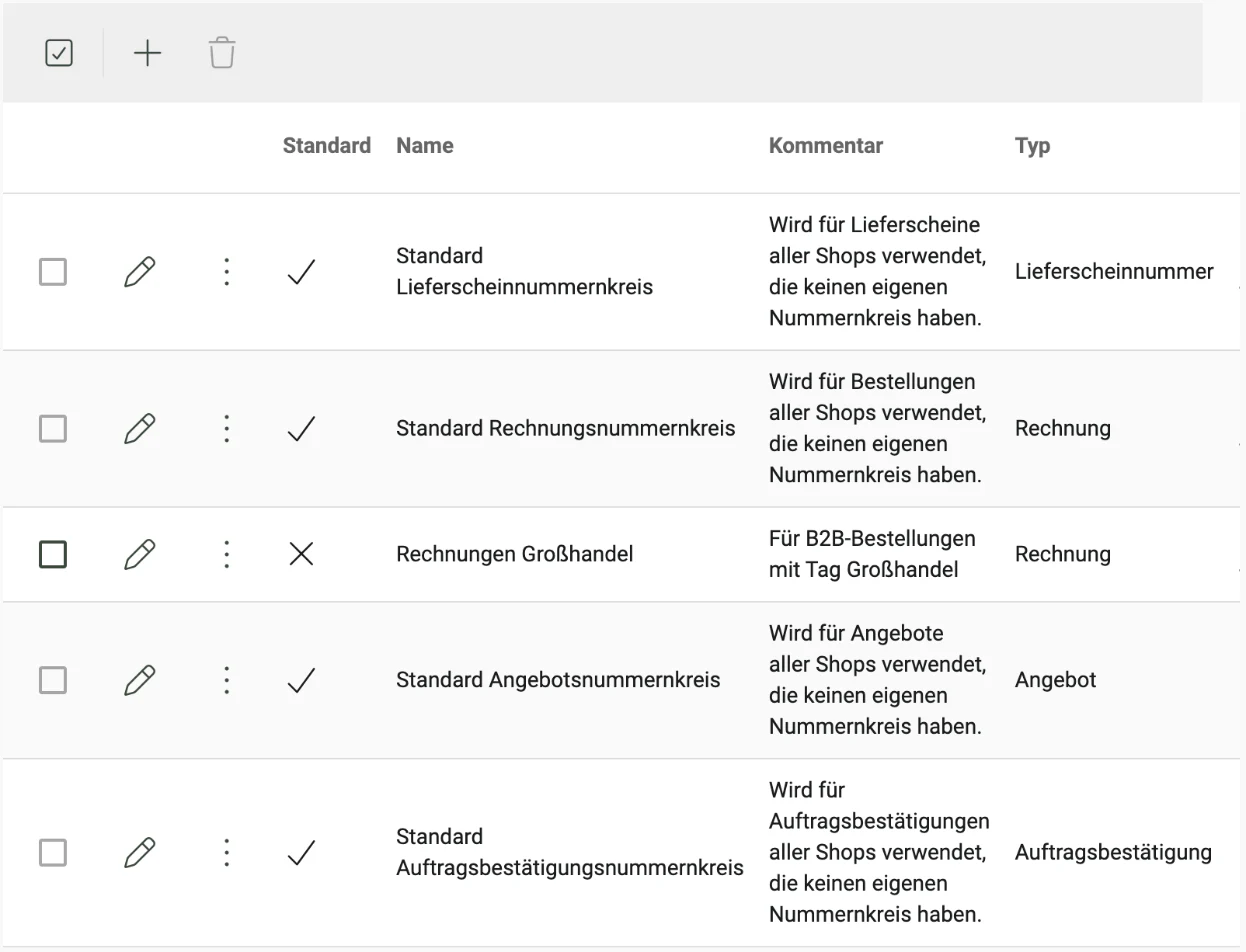Tick the Standard Auftragsbestätigungsnummernkreis row checkbox

53,853
